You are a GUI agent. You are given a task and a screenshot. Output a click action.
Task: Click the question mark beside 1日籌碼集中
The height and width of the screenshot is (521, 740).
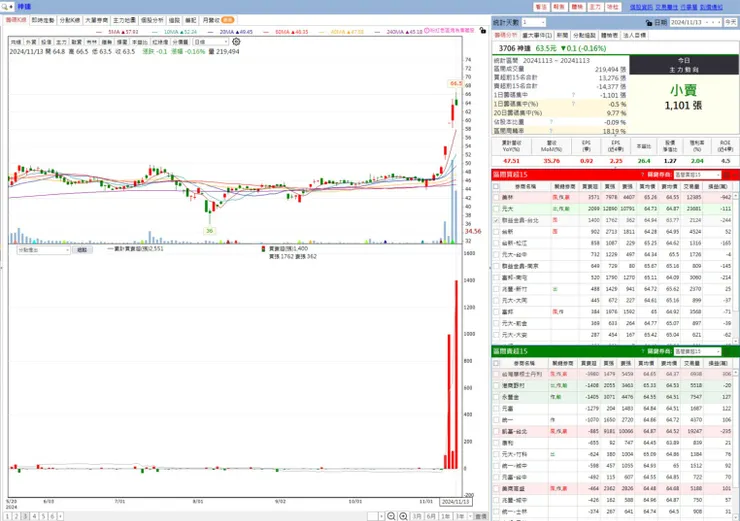tap(573, 95)
